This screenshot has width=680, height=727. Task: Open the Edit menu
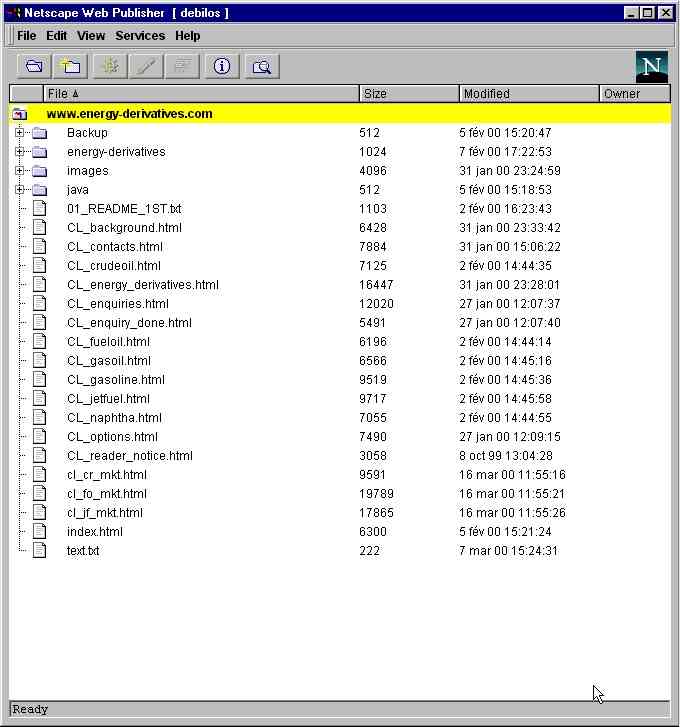point(57,36)
